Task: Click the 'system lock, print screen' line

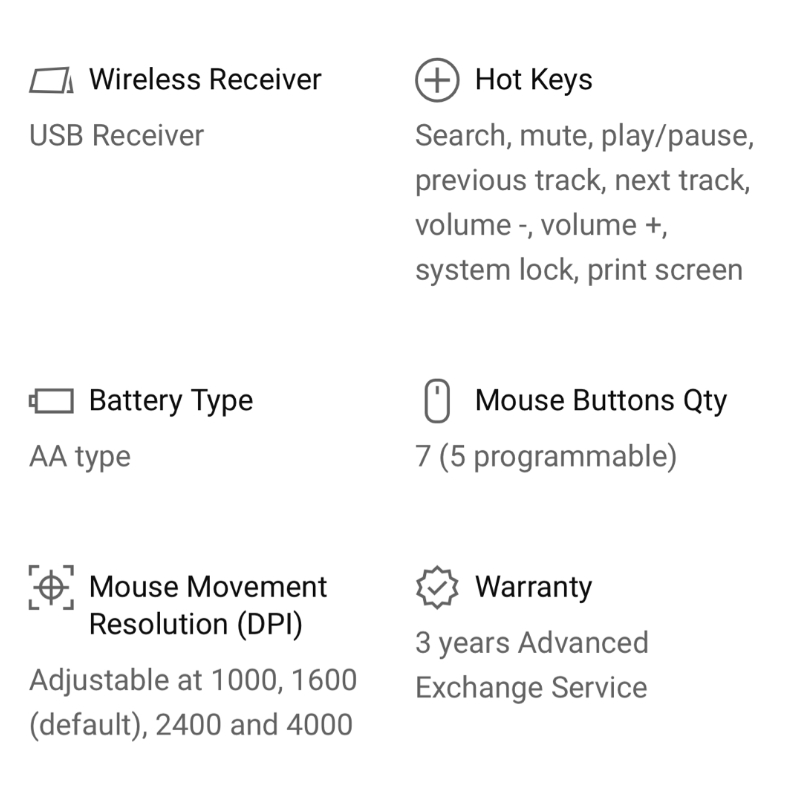Action: click(x=579, y=270)
